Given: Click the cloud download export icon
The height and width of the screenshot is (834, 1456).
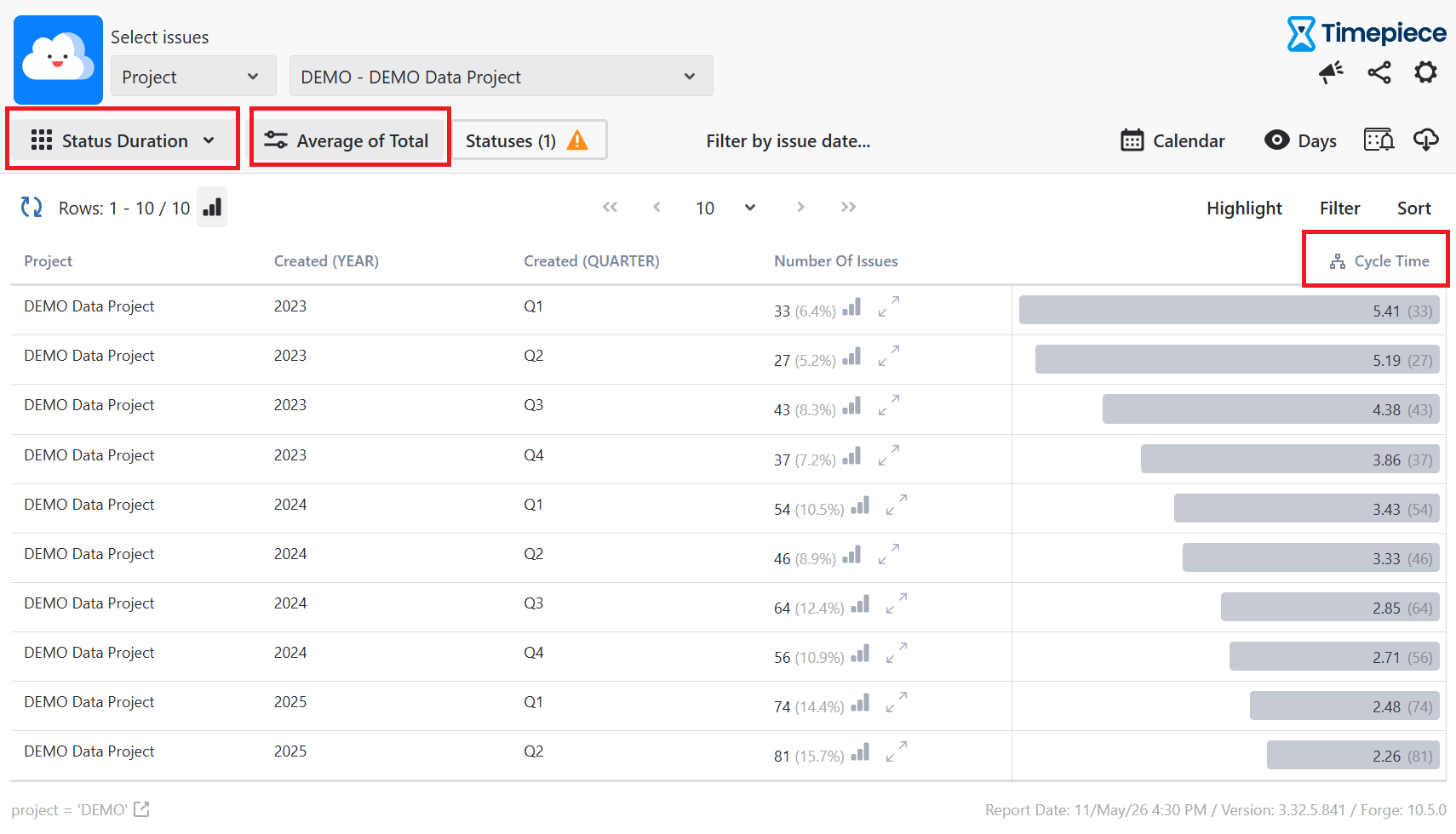Looking at the screenshot, I should click(x=1426, y=140).
